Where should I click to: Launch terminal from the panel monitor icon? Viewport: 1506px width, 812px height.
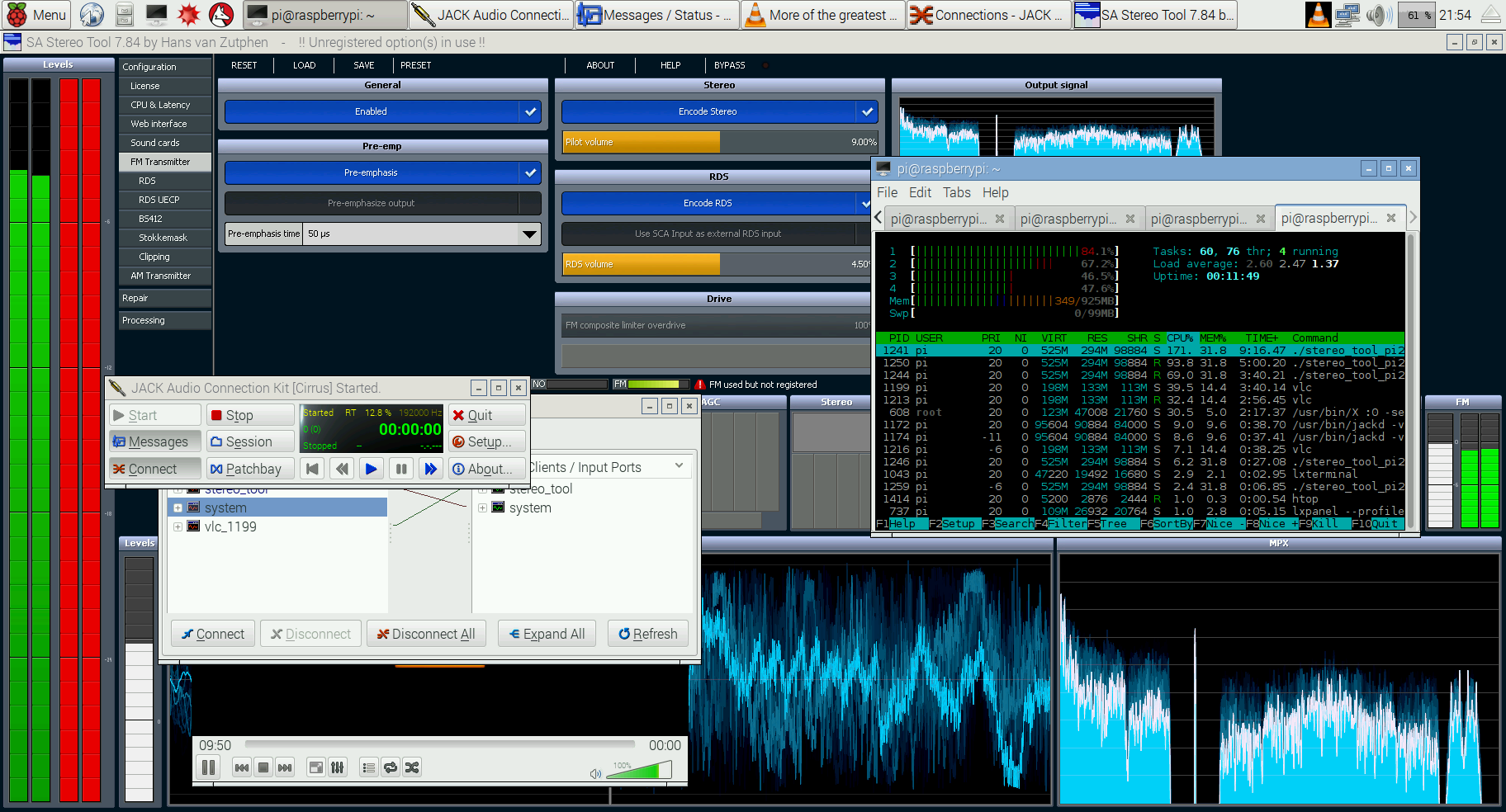(156, 15)
